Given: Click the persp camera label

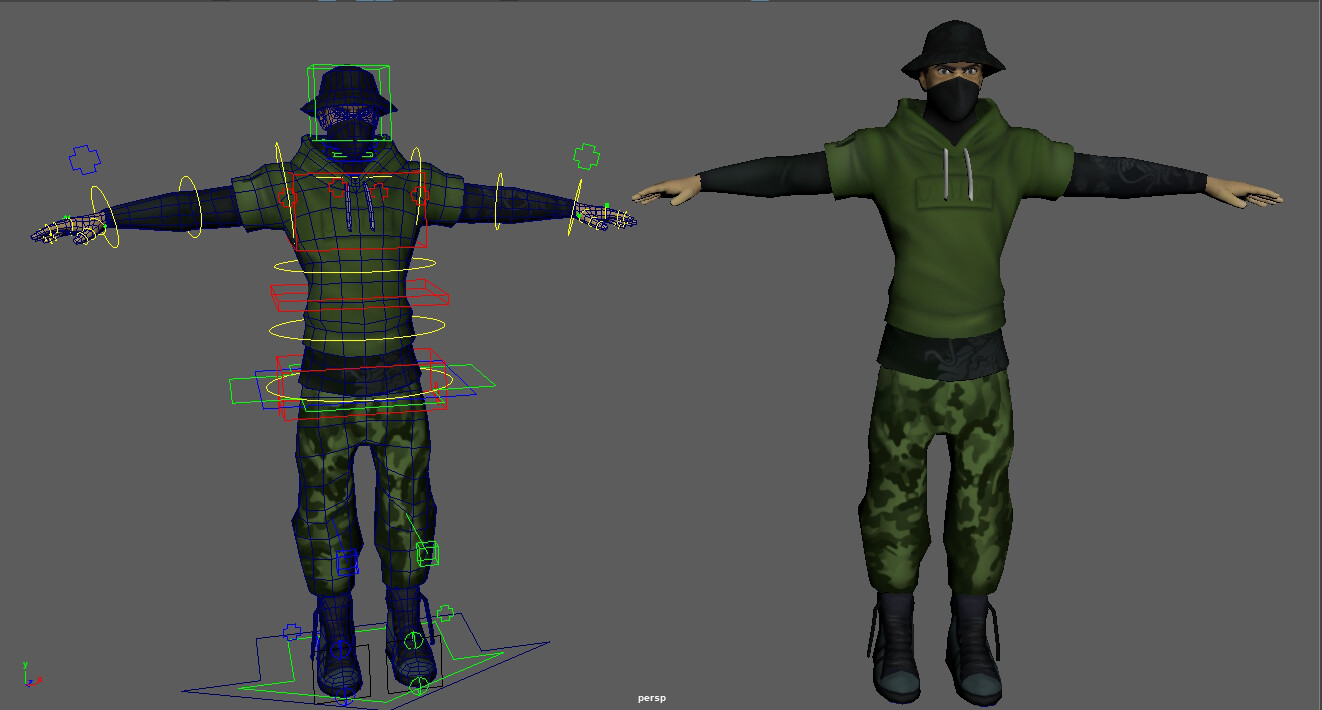Looking at the screenshot, I should (x=651, y=698).
